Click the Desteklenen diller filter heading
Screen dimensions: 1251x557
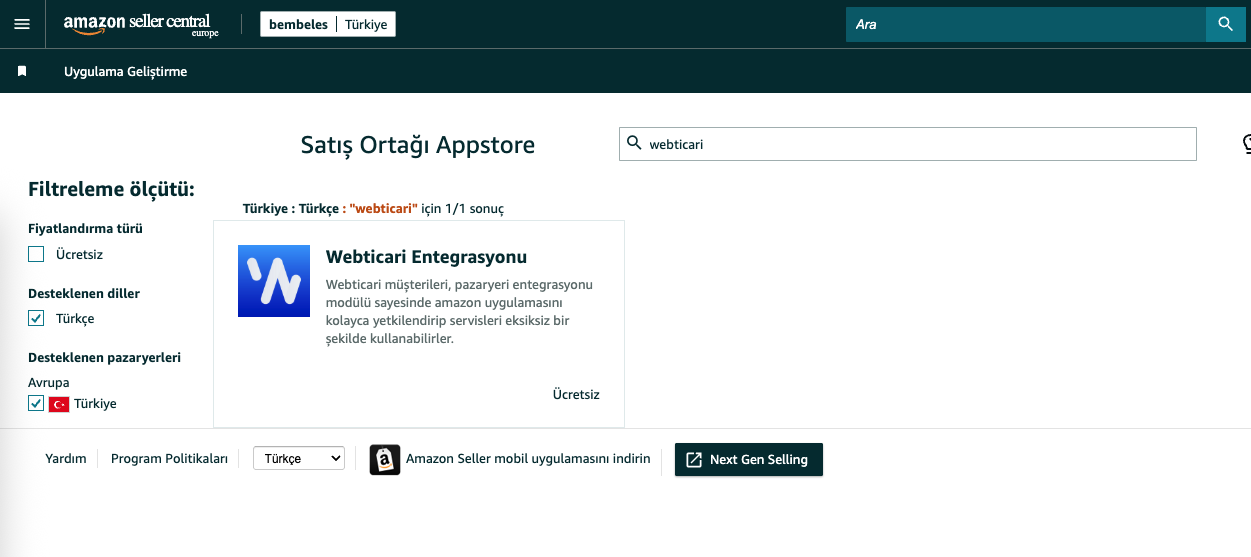tap(84, 293)
